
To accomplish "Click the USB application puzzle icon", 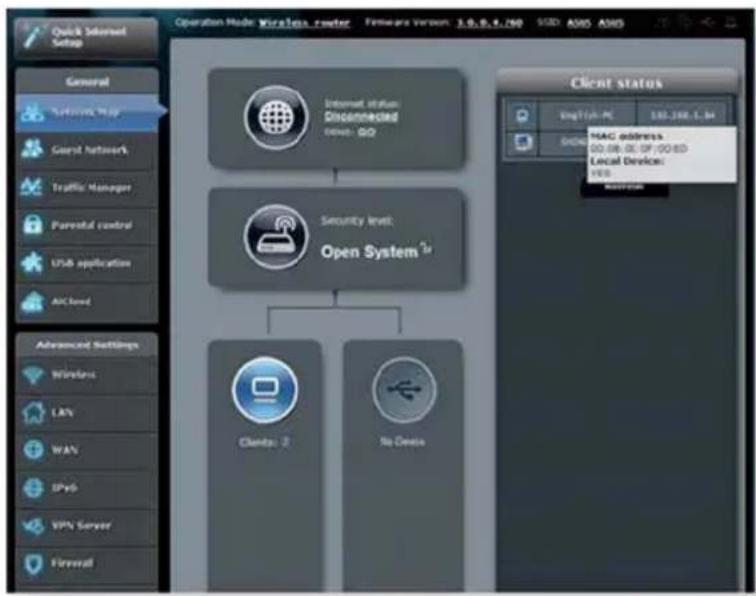I will point(32,263).
